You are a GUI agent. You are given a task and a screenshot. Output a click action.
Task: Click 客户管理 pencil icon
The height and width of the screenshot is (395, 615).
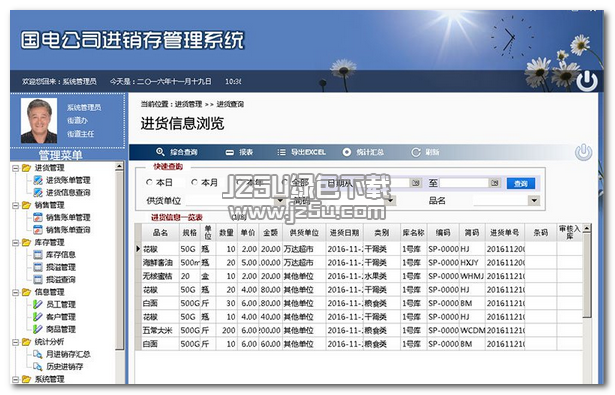point(38,317)
